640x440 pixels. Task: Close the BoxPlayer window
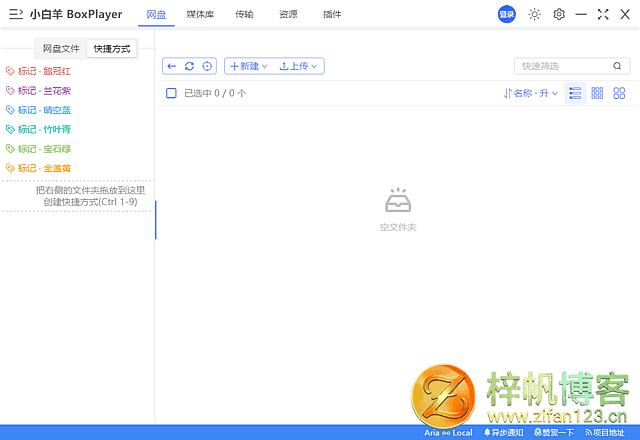coord(625,14)
